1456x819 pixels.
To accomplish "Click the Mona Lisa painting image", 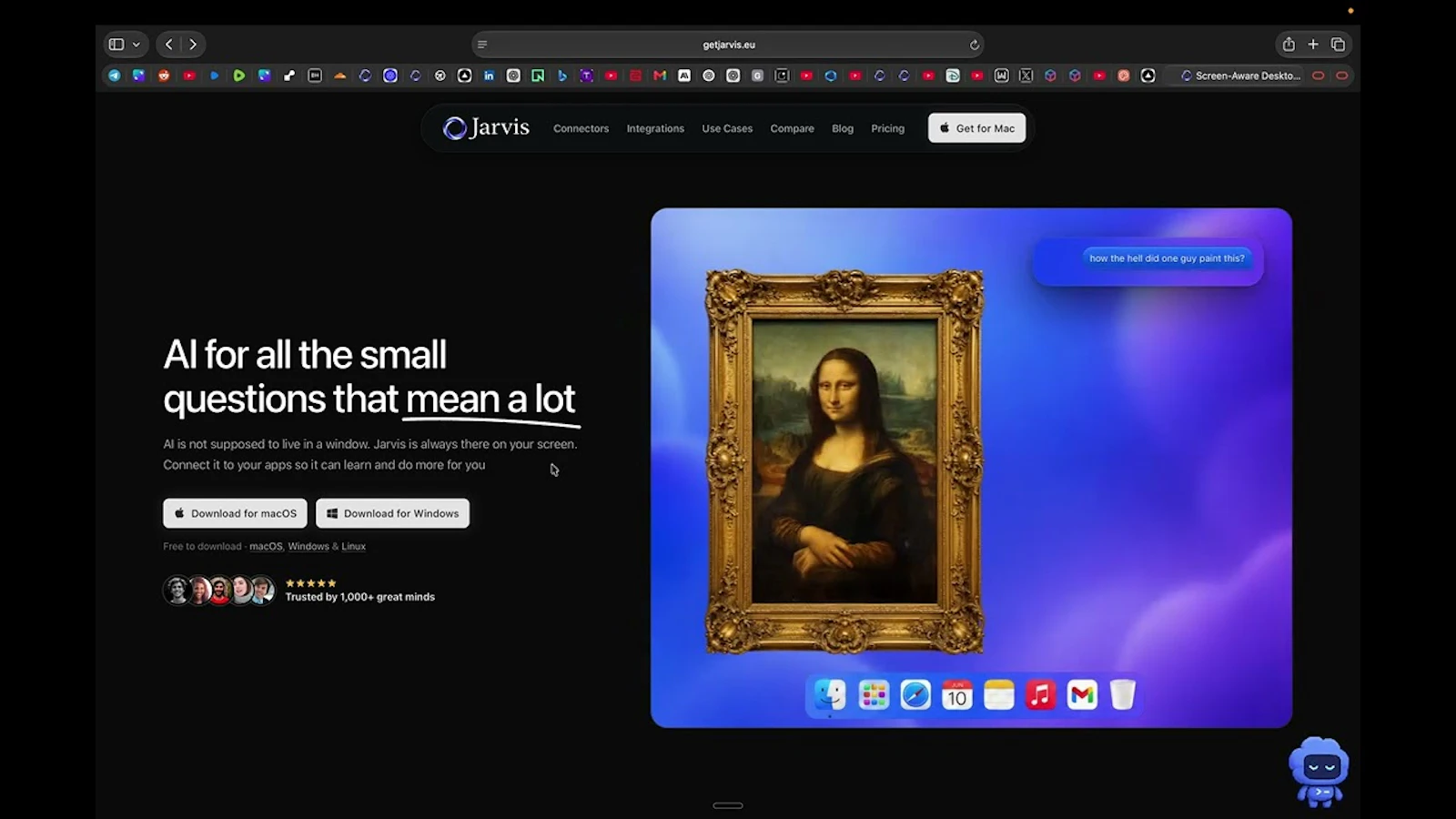I will 844,461.
